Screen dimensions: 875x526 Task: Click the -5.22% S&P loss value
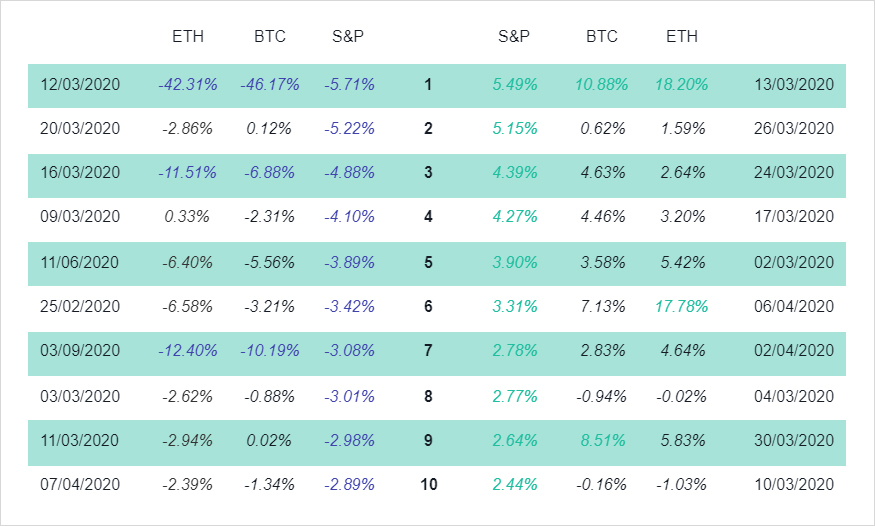click(x=349, y=129)
